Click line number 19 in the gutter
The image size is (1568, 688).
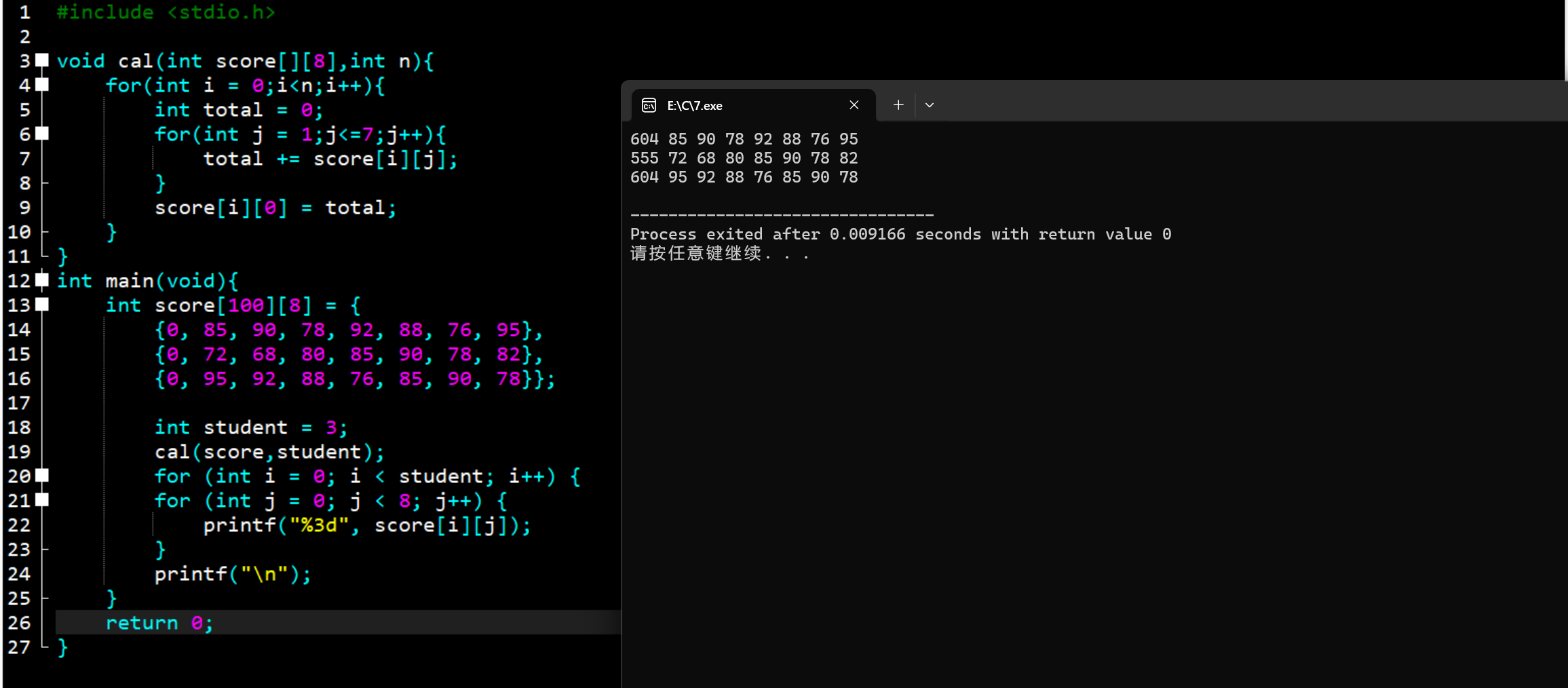(x=19, y=451)
